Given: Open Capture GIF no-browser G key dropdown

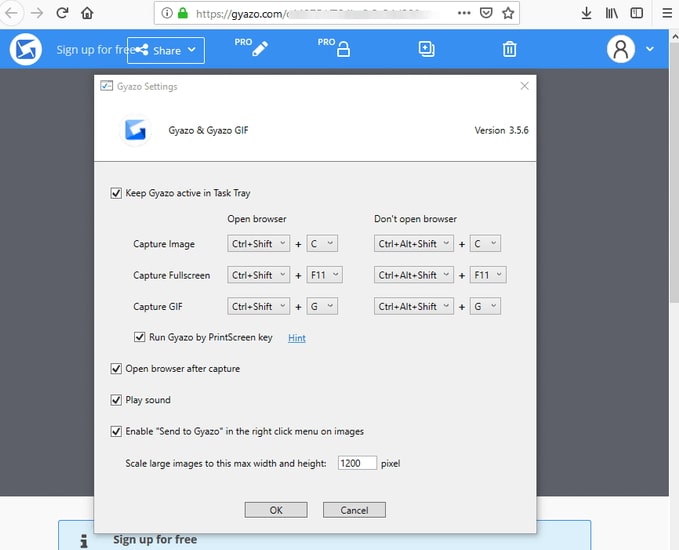Looking at the screenshot, I should coord(485,306).
